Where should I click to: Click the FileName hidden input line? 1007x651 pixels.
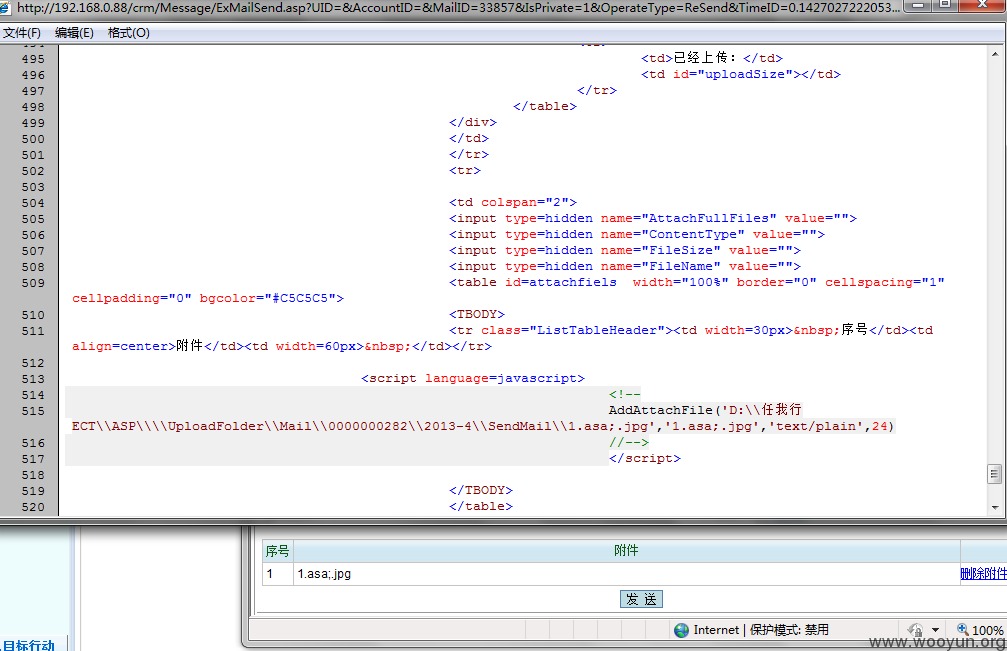pos(625,266)
